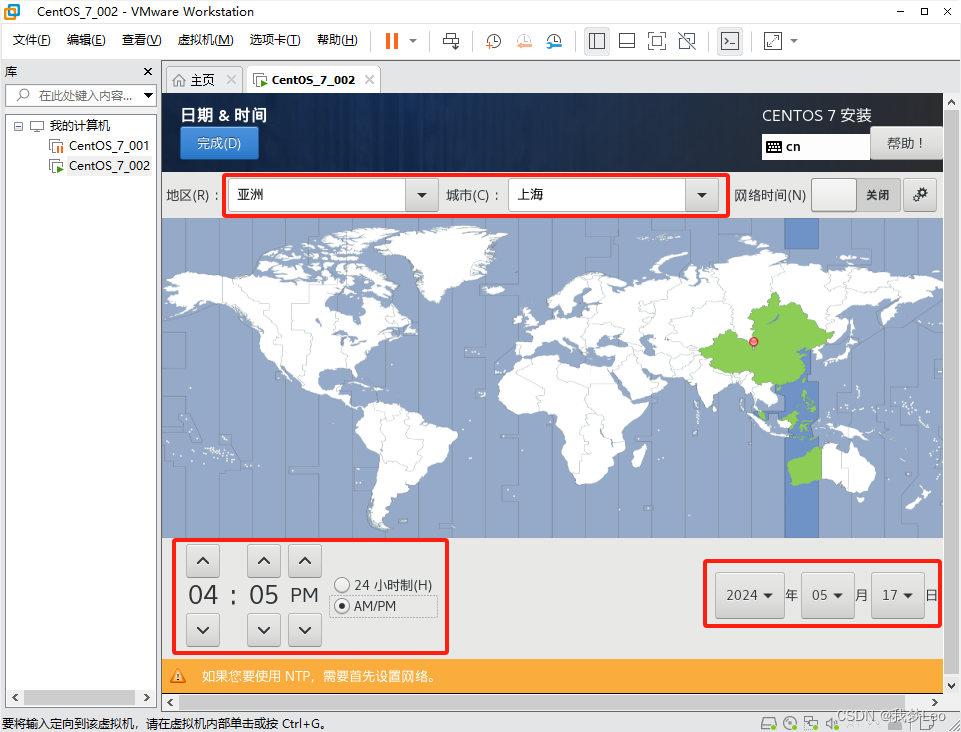Open the 编辑(E) menu
Screen dimensions: 961x732
[x=86, y=40]
